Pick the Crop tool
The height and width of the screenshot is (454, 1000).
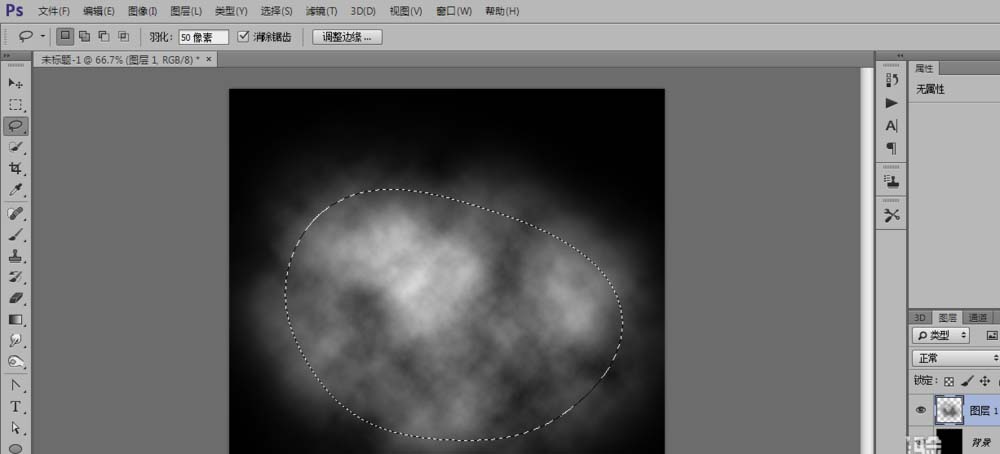click(x=15, y=168)
